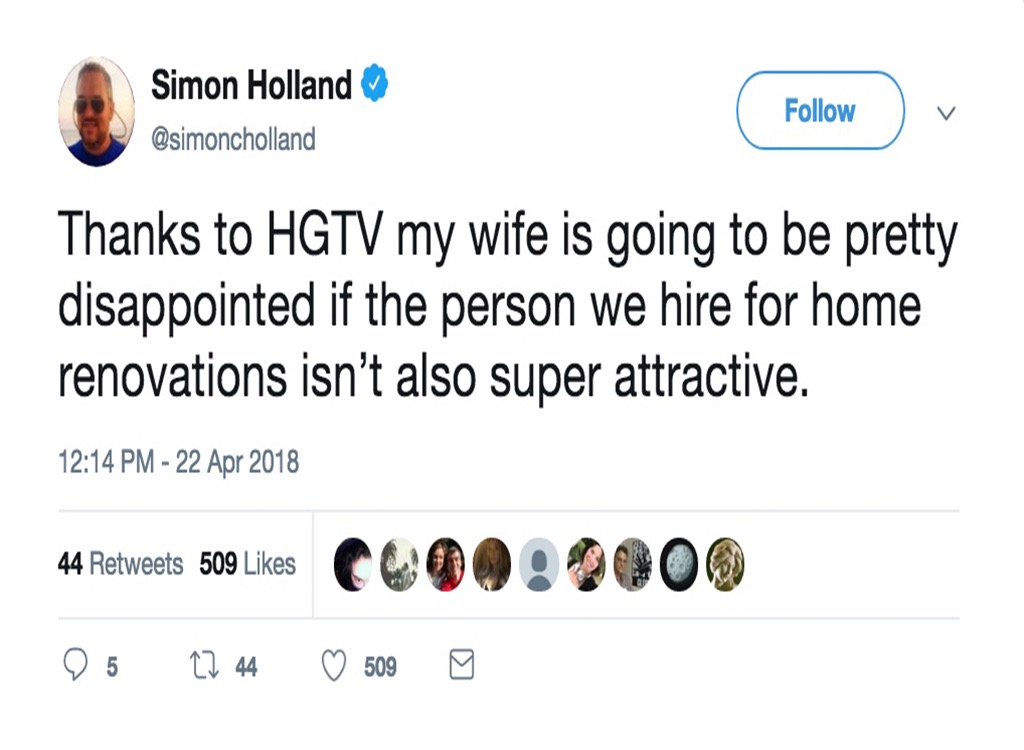Open the palm trees liker avatar

tap(399, 565)
